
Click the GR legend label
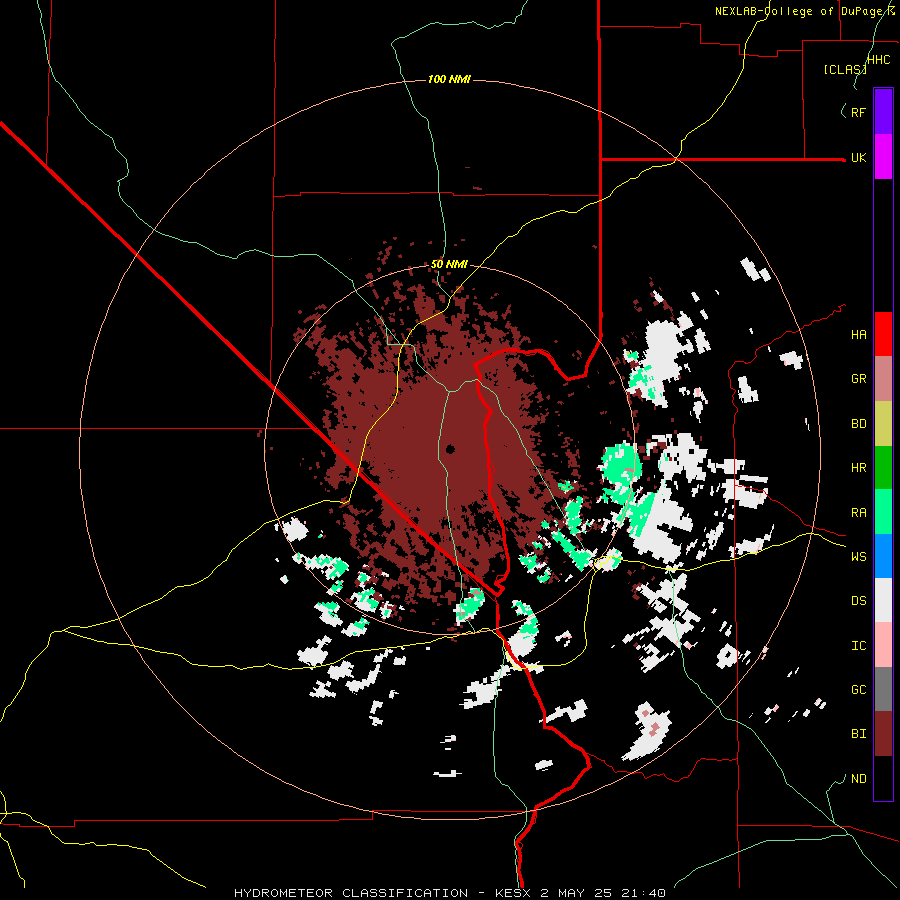(x=858, y=379)
